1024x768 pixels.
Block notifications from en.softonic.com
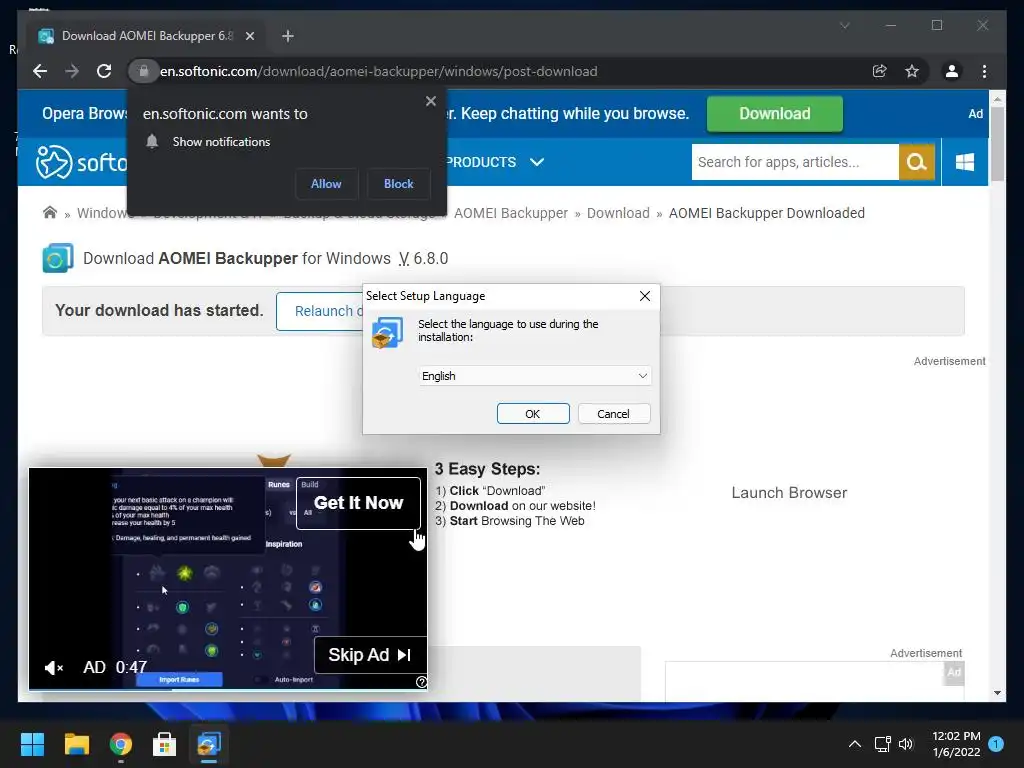click(x=398, y=184)
